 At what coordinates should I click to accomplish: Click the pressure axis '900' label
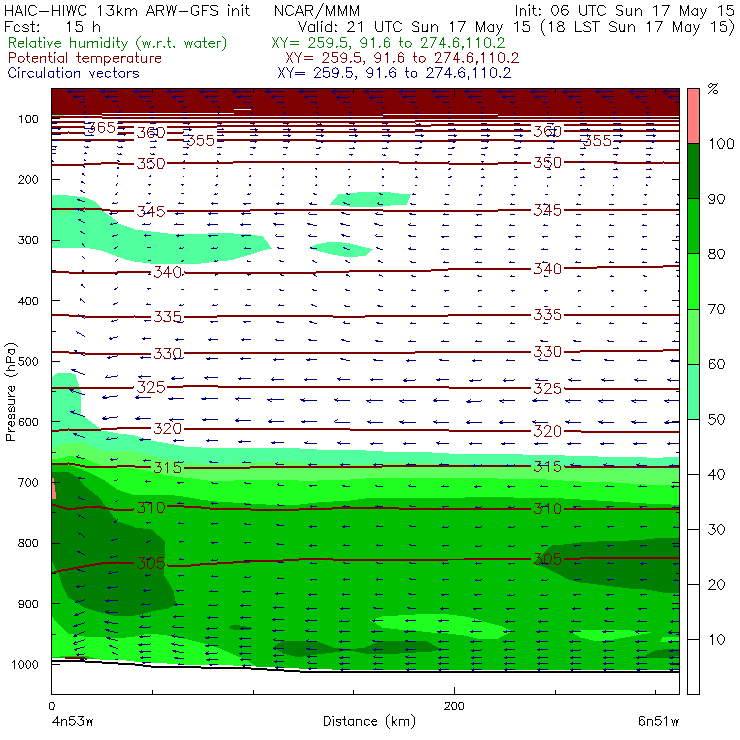click(28, 604)
